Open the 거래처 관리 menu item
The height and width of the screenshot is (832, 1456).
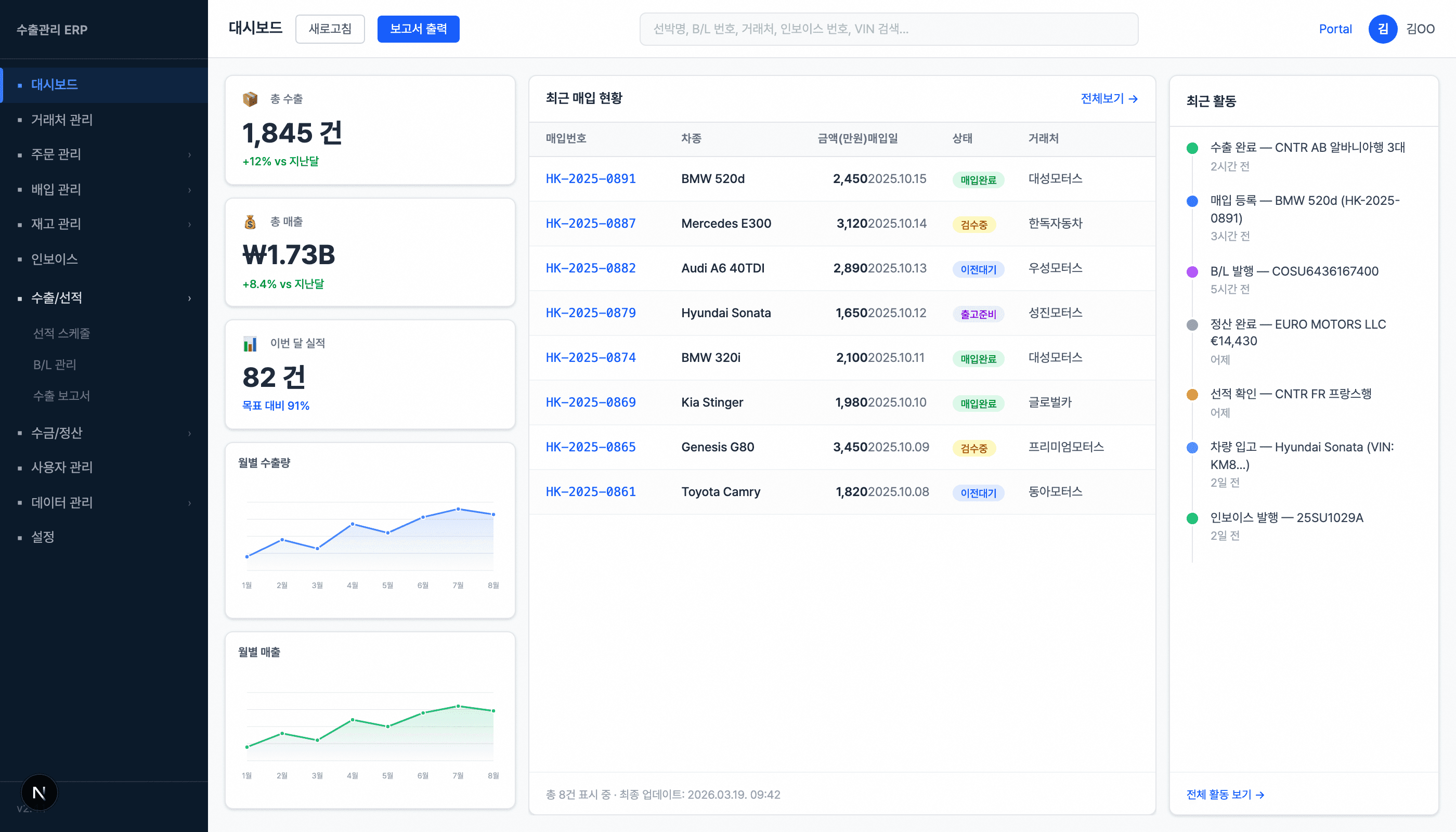62,120
